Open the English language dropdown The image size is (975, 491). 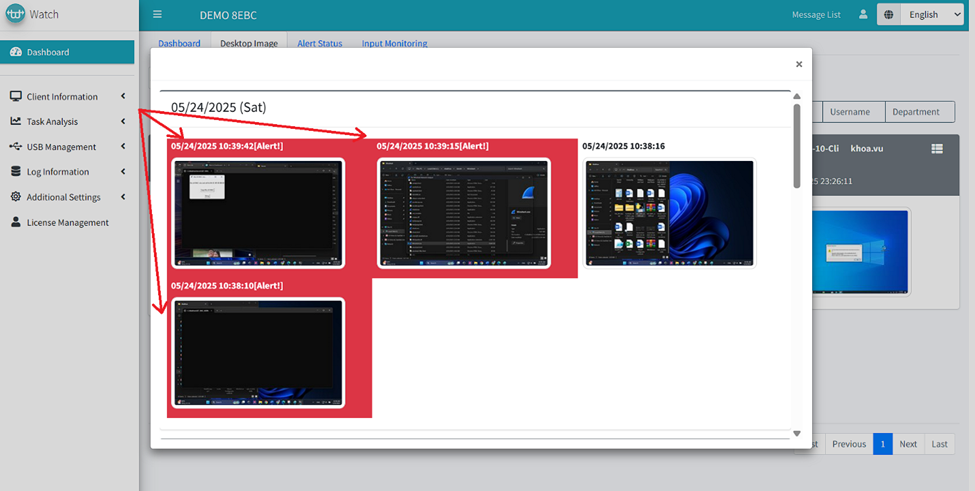pos(931,15)
